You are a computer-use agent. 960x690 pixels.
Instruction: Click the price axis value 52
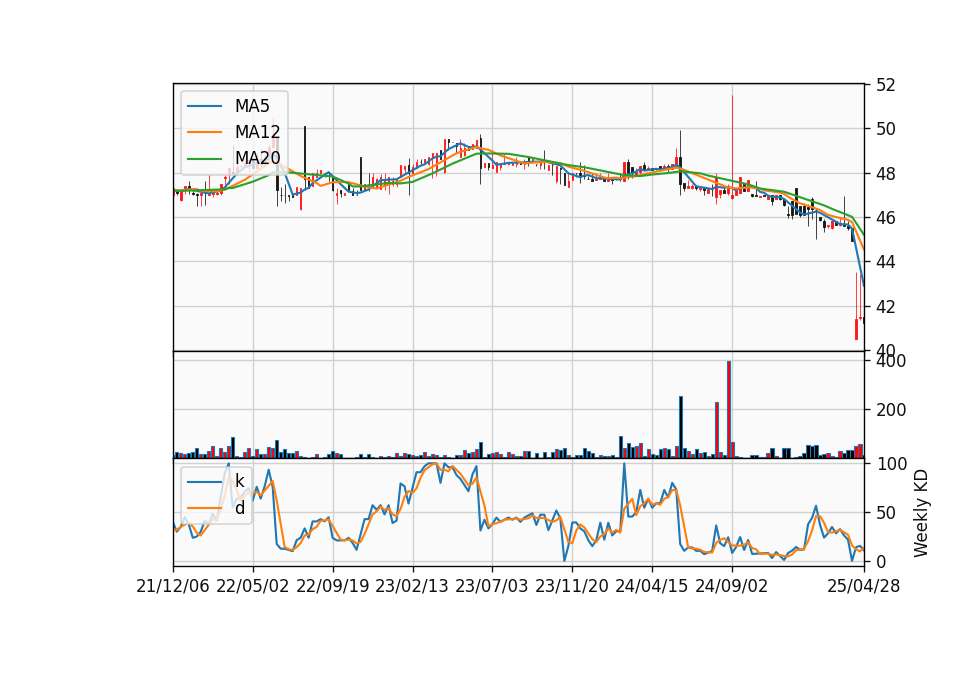click(x=885, y=84)
